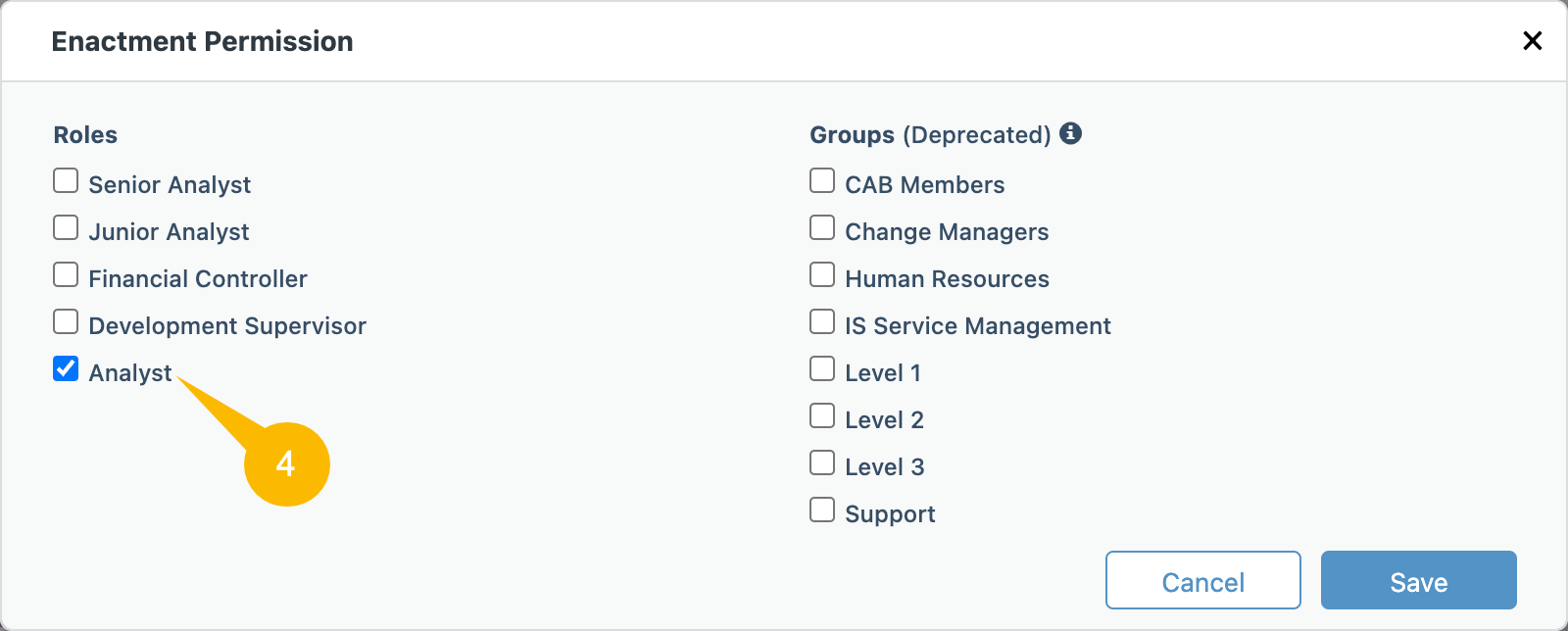
Task: Check the Support group checkbox
Action: [x=822, y=510]
